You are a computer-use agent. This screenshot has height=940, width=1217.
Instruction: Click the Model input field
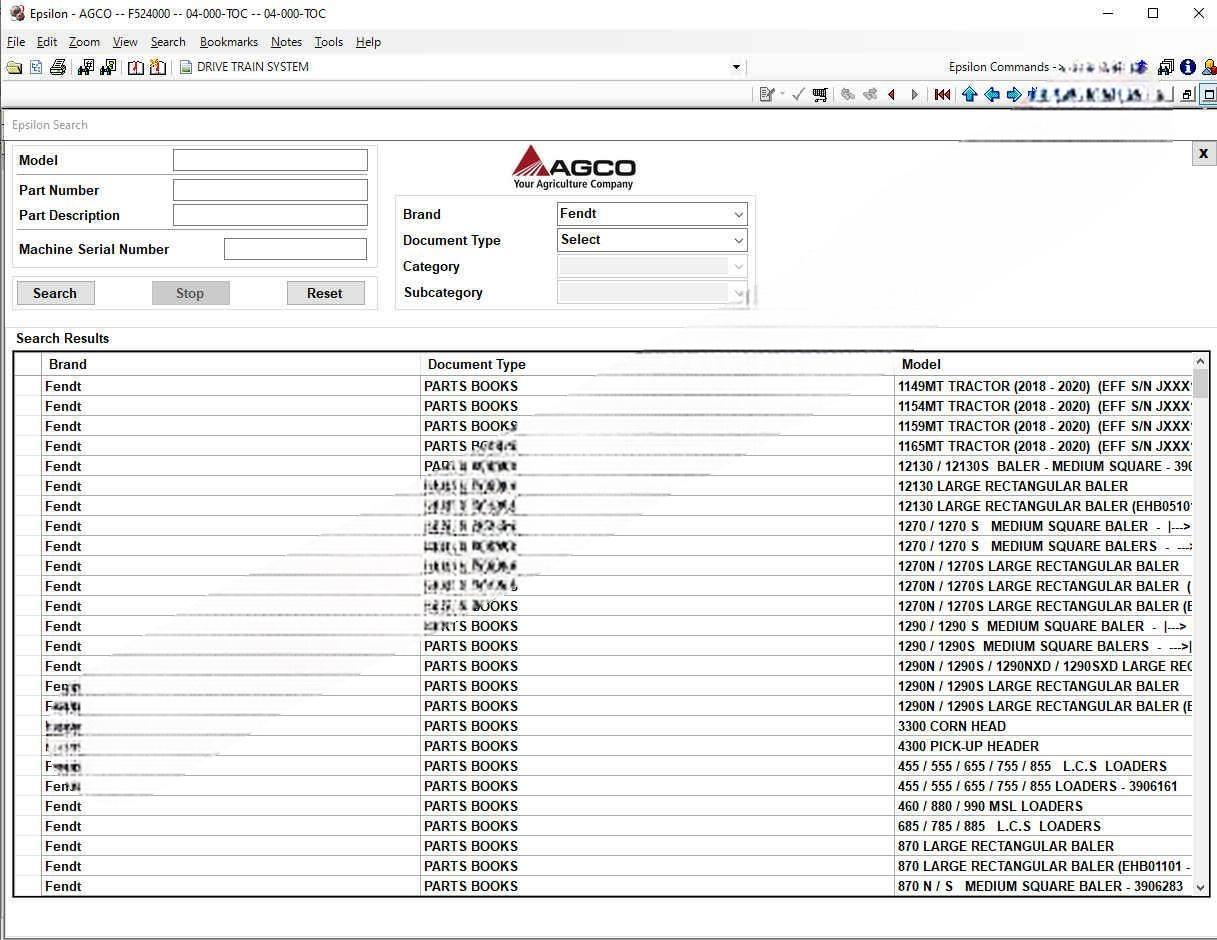tap(270, 160)
